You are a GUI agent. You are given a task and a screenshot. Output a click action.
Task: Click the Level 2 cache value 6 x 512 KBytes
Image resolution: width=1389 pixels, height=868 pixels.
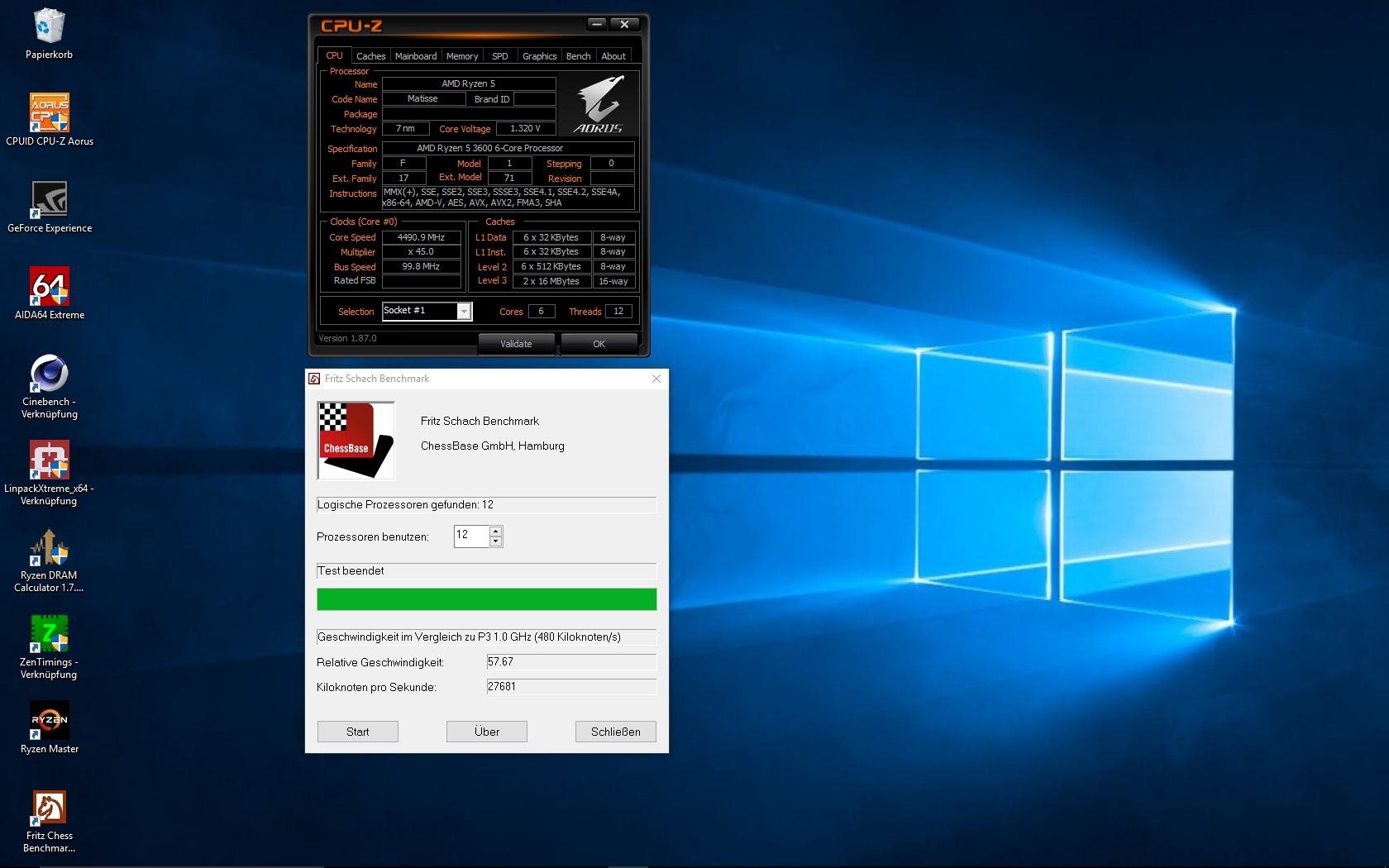(x=551, y=266)
